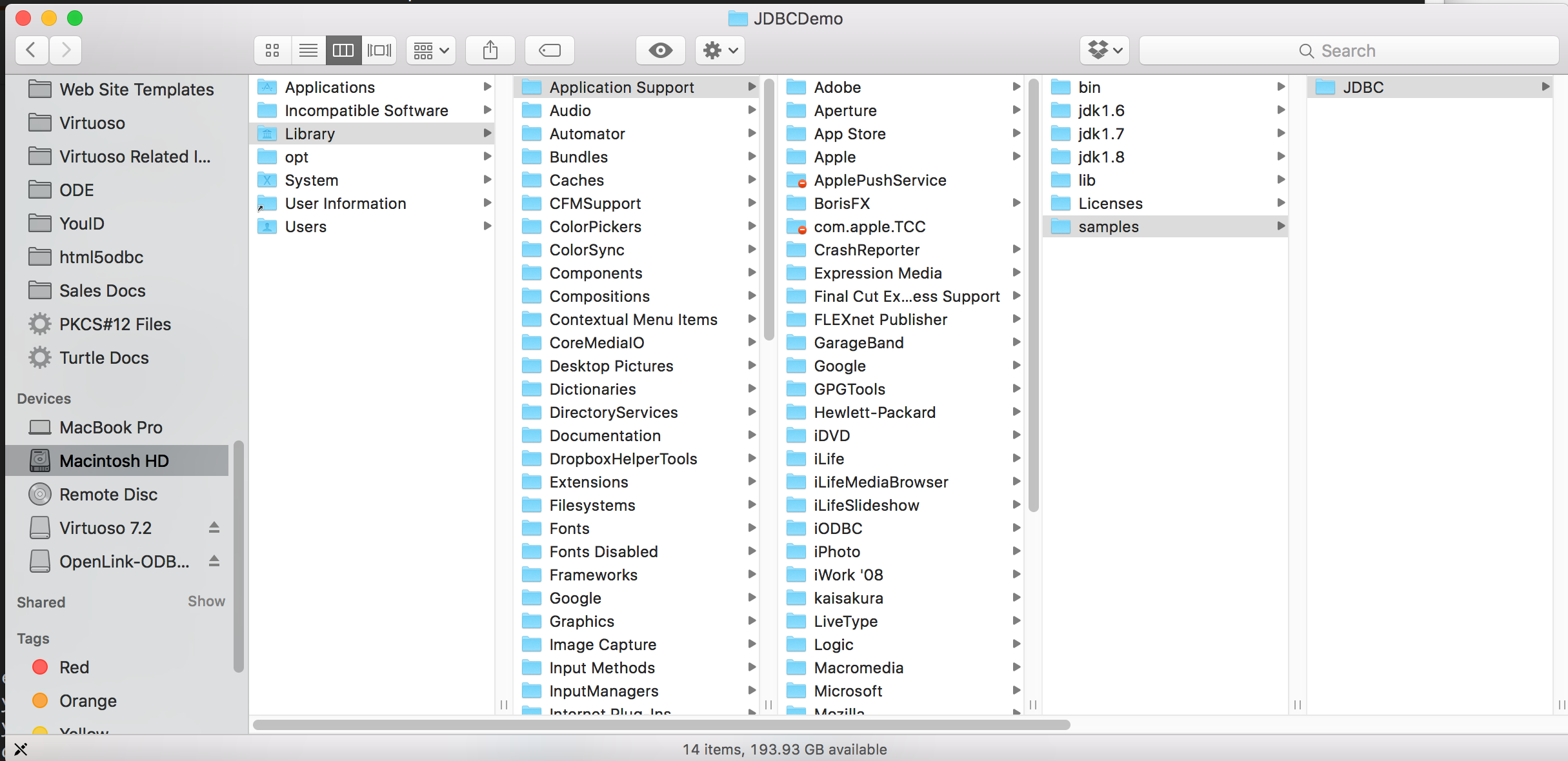This screenshot has height=761, width=1568.
Task: Open the Dropbox toolbar dropdown
Action: [1105, 50]
